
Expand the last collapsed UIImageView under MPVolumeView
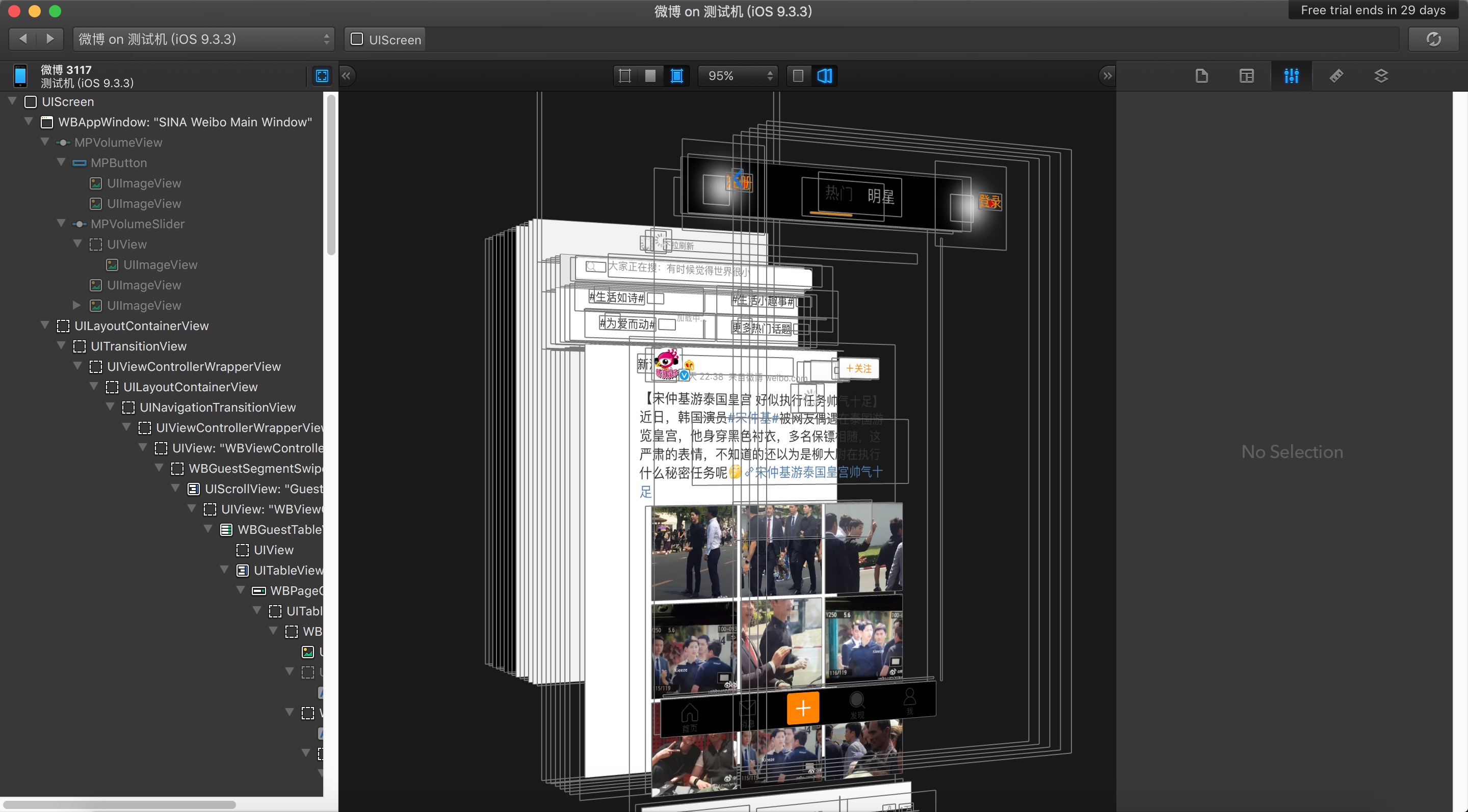[77, 305]
